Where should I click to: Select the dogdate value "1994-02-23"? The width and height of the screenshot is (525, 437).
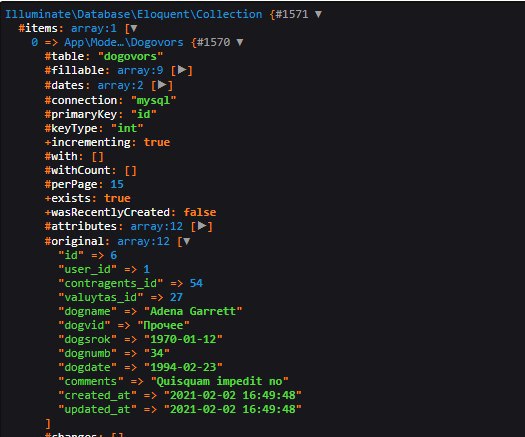click(183, 367)
